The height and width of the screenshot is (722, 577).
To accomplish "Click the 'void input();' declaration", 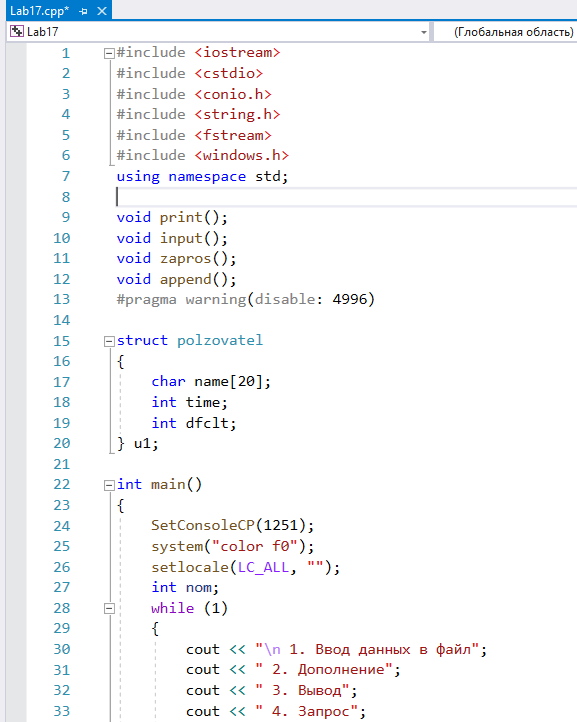I will [x=172, y=238].
